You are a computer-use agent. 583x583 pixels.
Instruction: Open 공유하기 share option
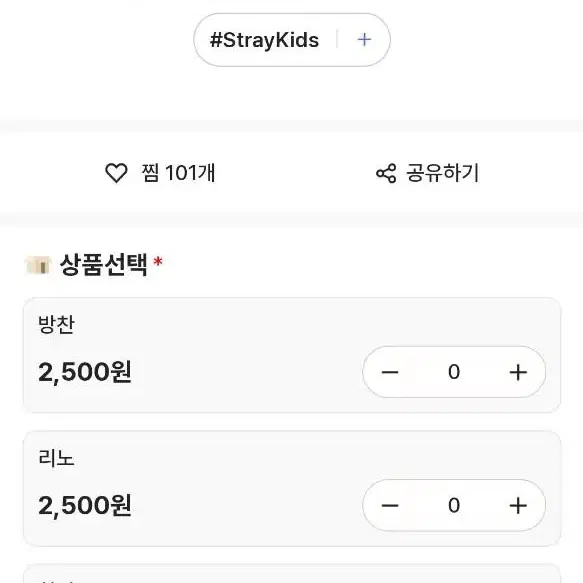(x=442, y=173)
